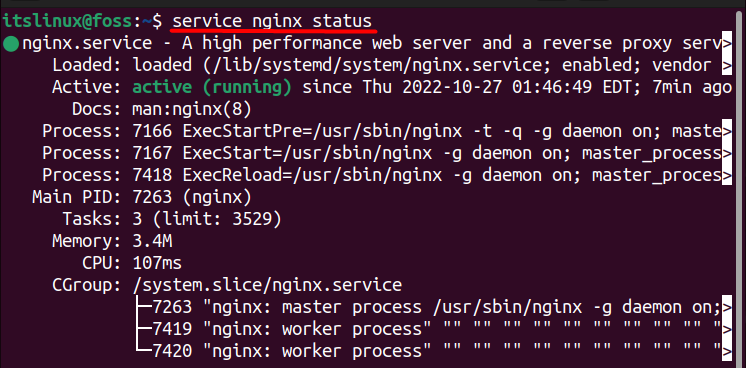Screen dimensions: 746x368
Task: Click truncation arrow on the Loaded line
Action: tap(726, 65)
